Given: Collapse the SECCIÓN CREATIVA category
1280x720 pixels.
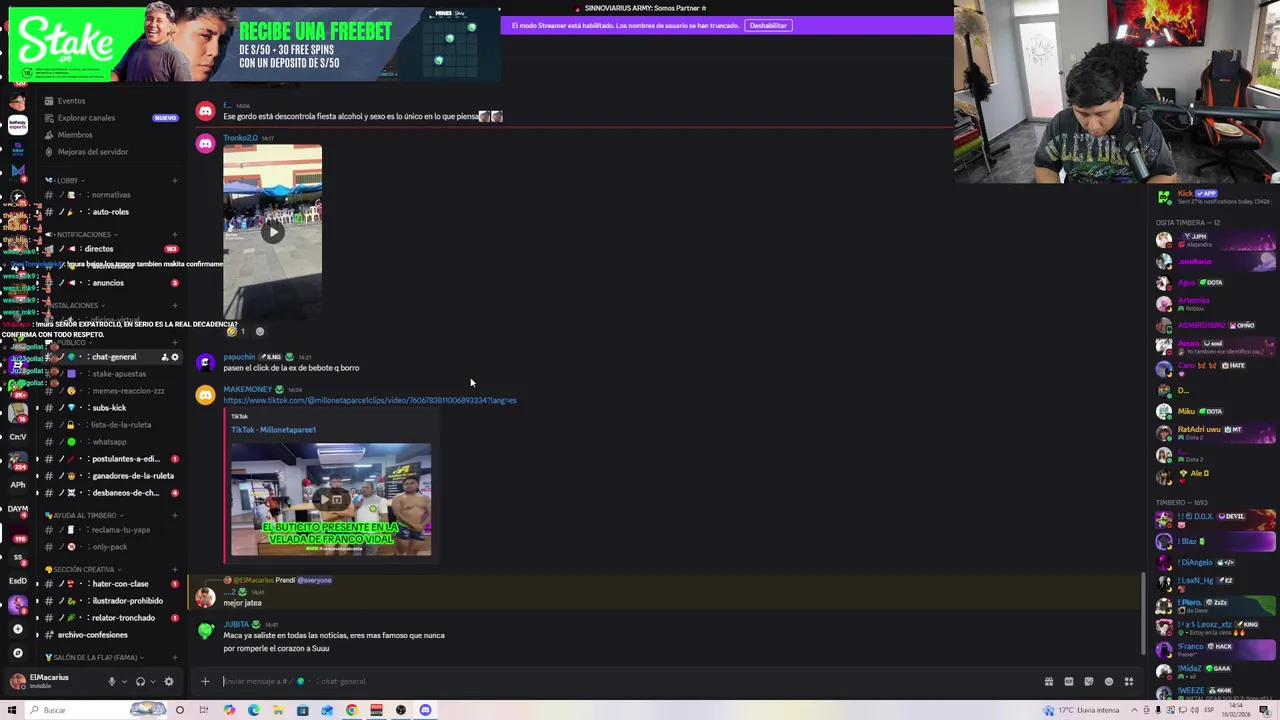Looking at the screenshot, I should (x=84, y=569).
